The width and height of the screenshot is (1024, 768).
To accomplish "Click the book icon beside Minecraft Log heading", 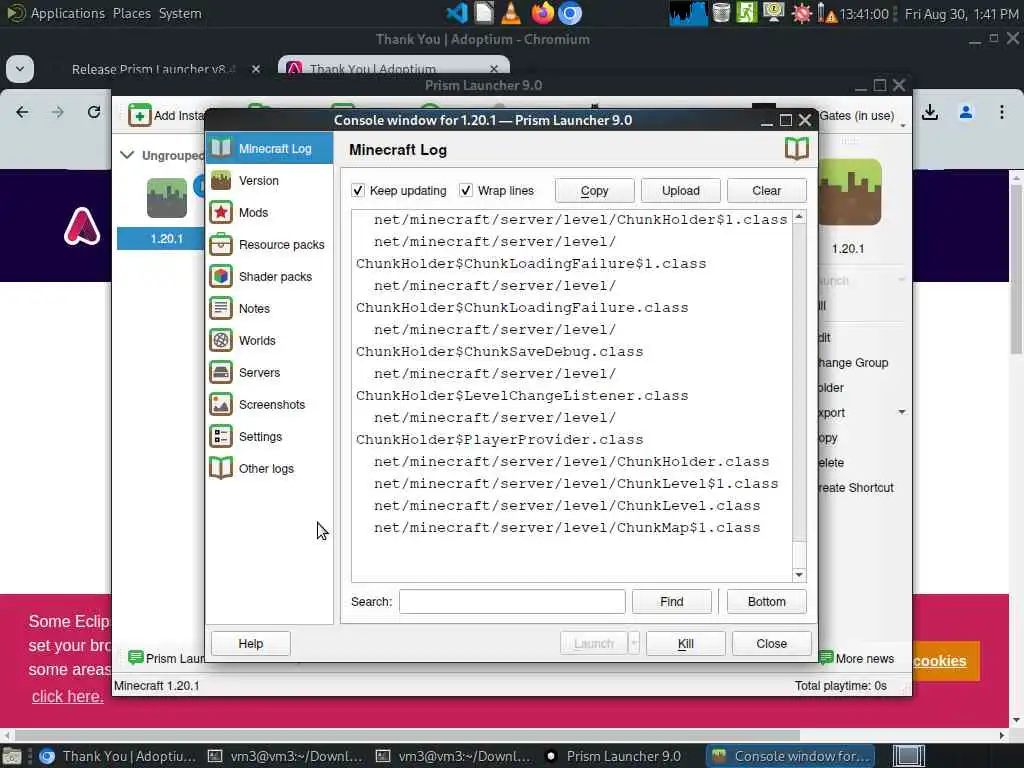I will [x=796, y=149].
